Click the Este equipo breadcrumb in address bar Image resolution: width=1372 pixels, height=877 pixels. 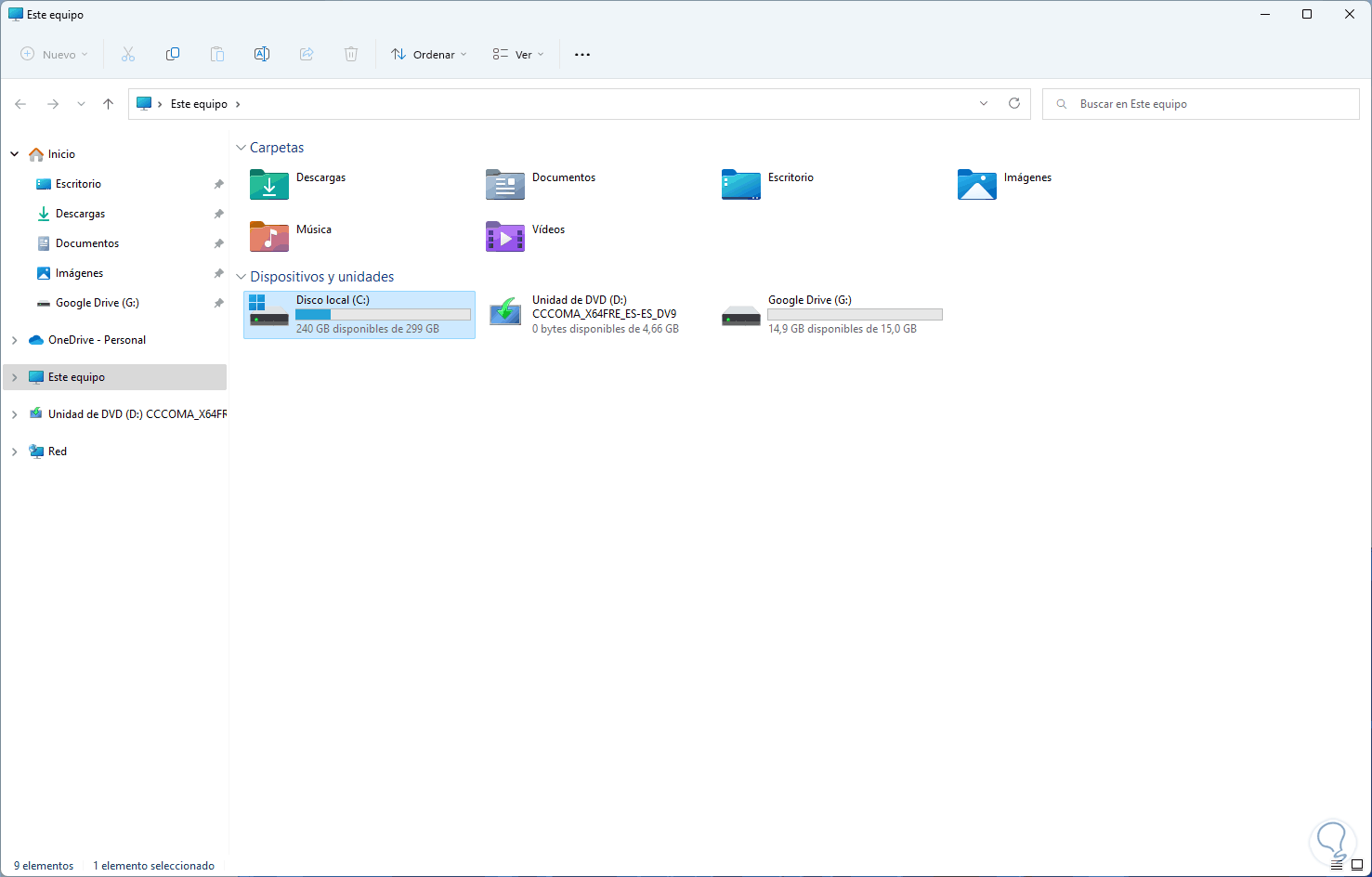point(199,104)
